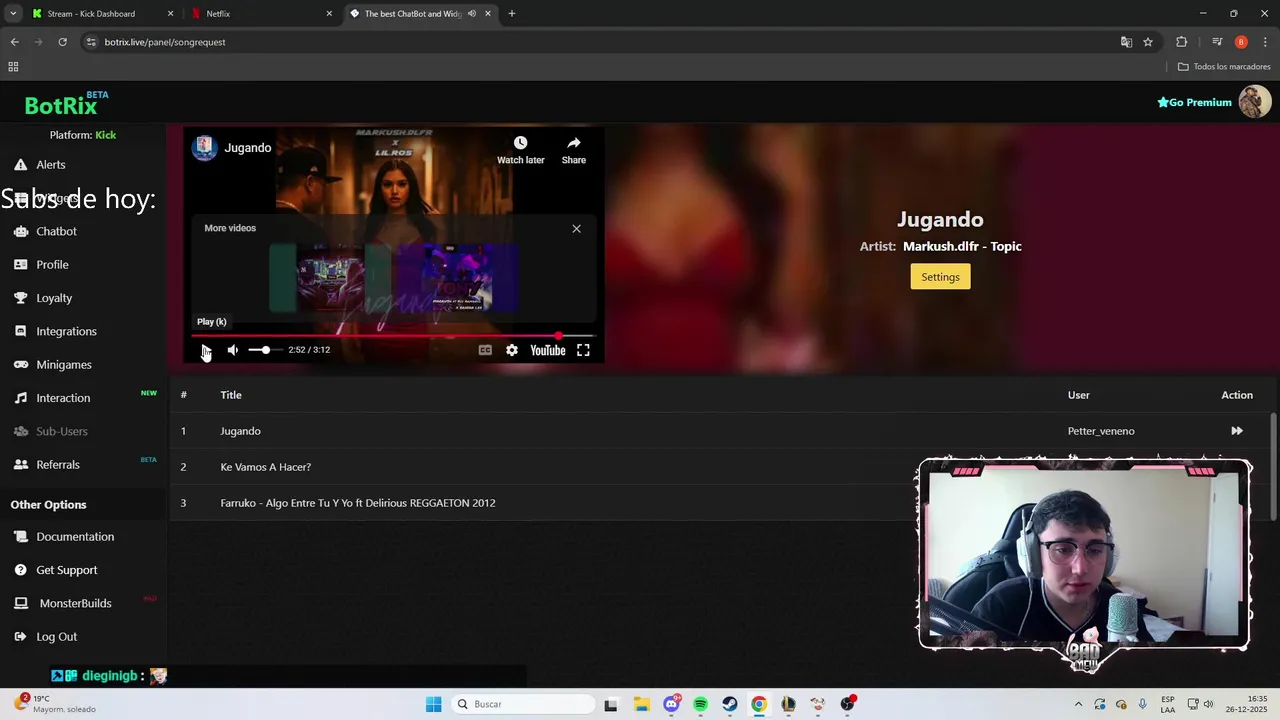Mute the BotRix tab via its speaker icon

coord(472,14)
